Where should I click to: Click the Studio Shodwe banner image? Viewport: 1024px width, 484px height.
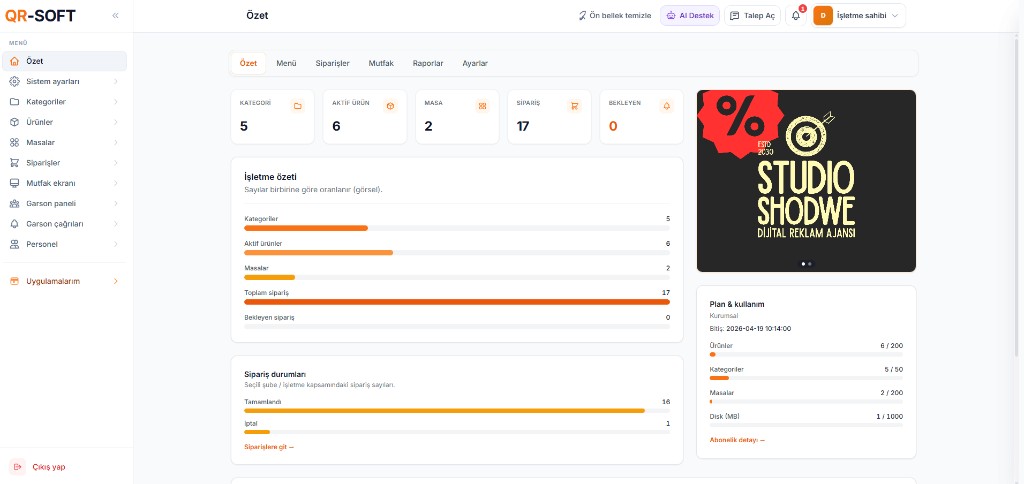pyautogui.click(x=806, y=180)
